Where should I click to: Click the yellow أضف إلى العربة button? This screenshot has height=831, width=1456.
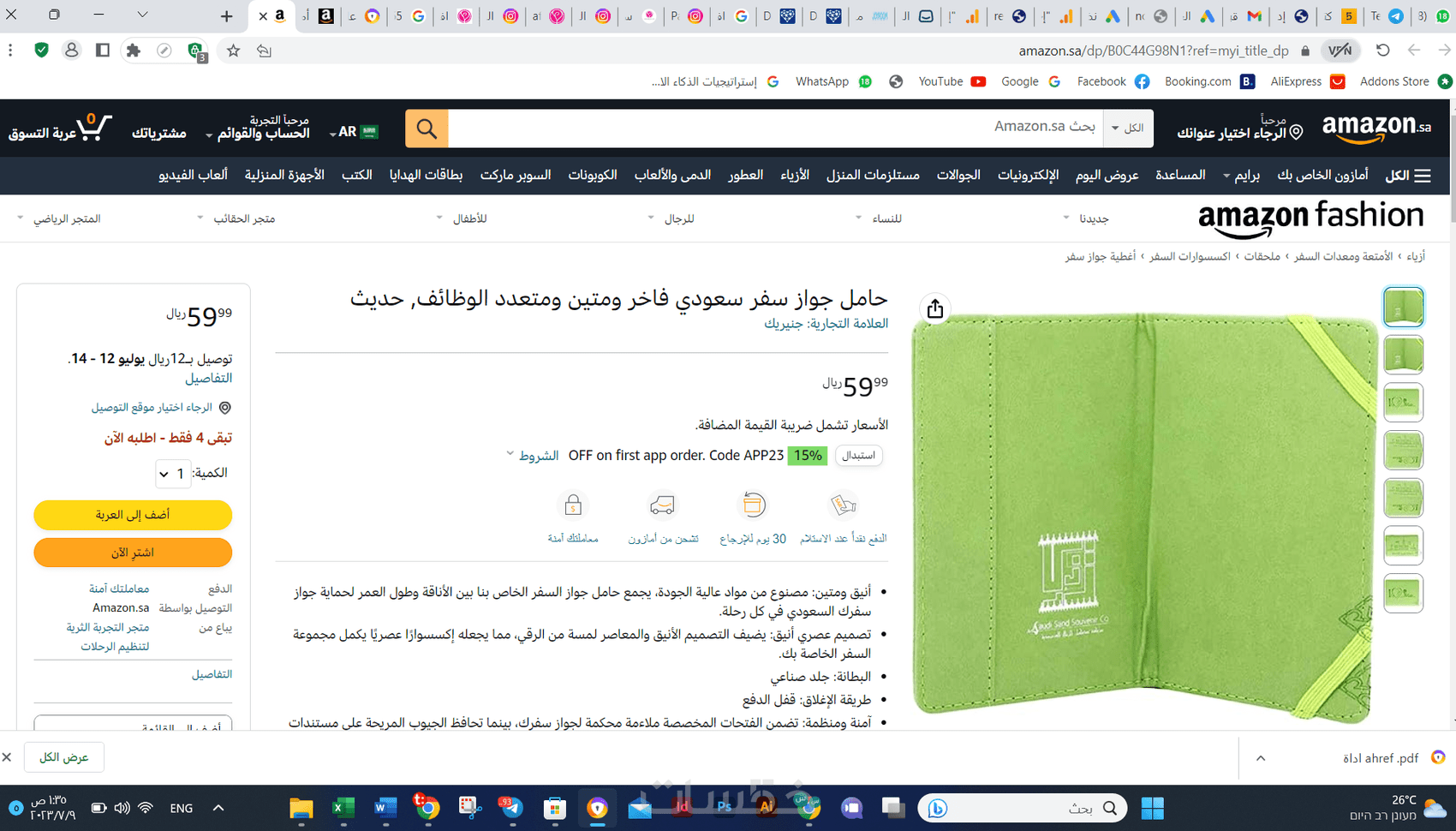133,515
